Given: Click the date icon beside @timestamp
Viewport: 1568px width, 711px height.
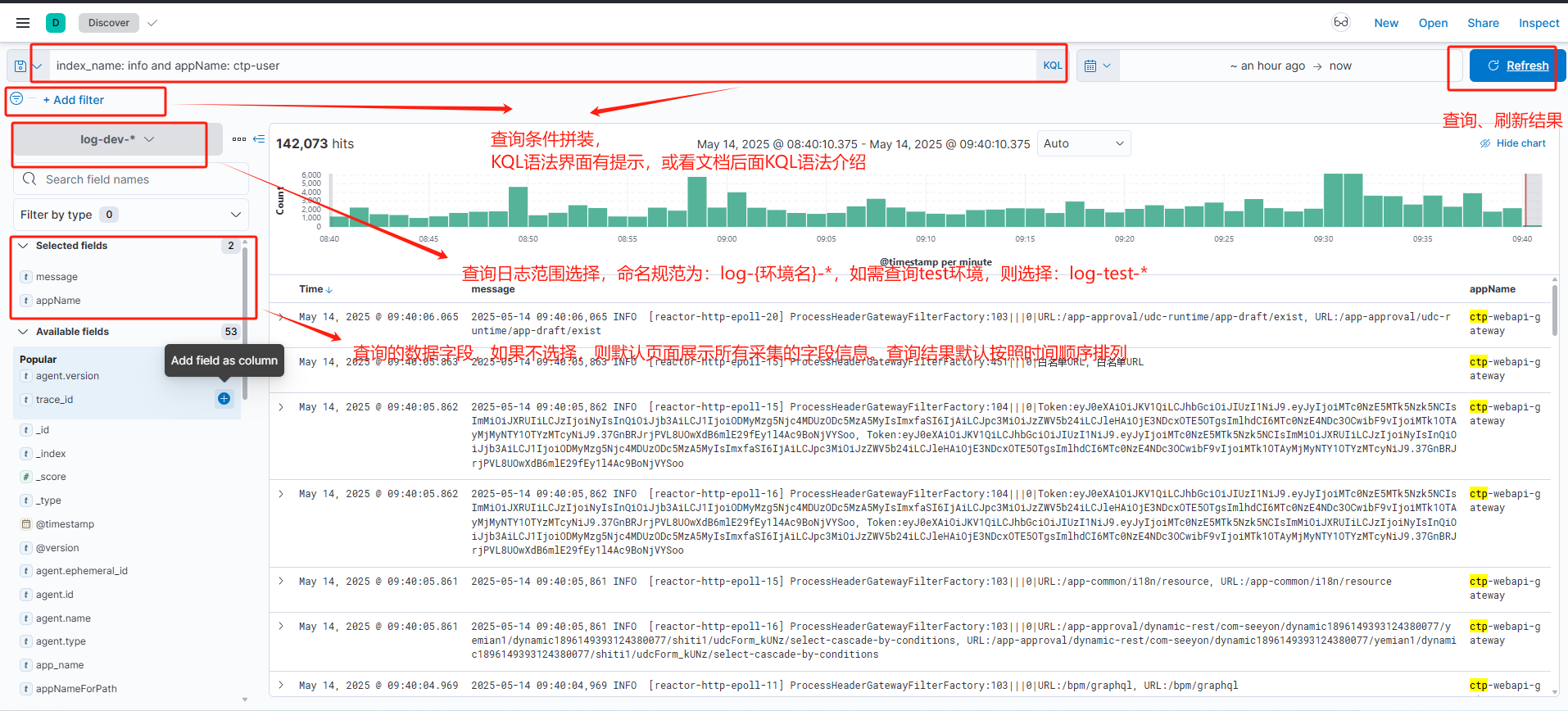Looking at the screenshot, I should (x=26, y=524).
